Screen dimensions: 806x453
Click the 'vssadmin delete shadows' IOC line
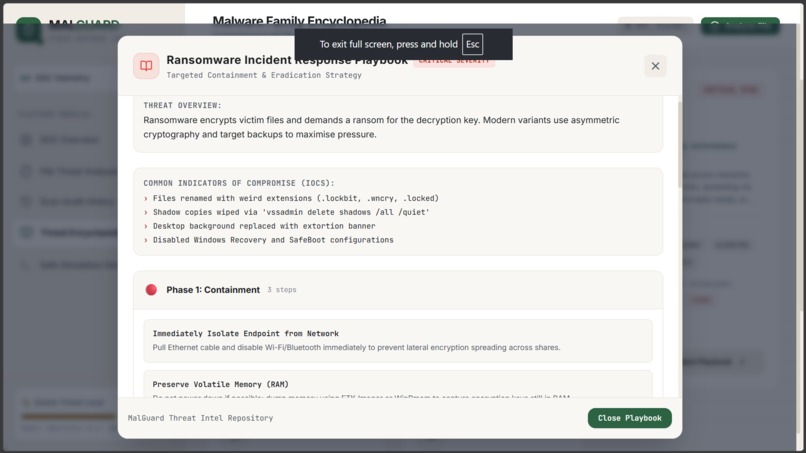(x=291, y=212)
